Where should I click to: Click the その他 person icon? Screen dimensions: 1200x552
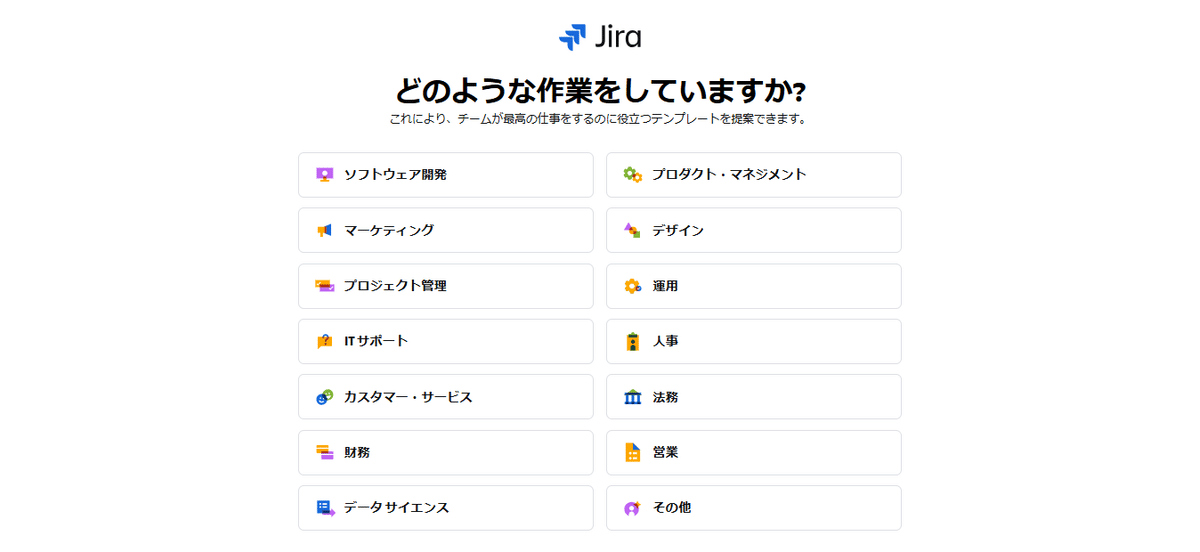(x=632, y=508)
